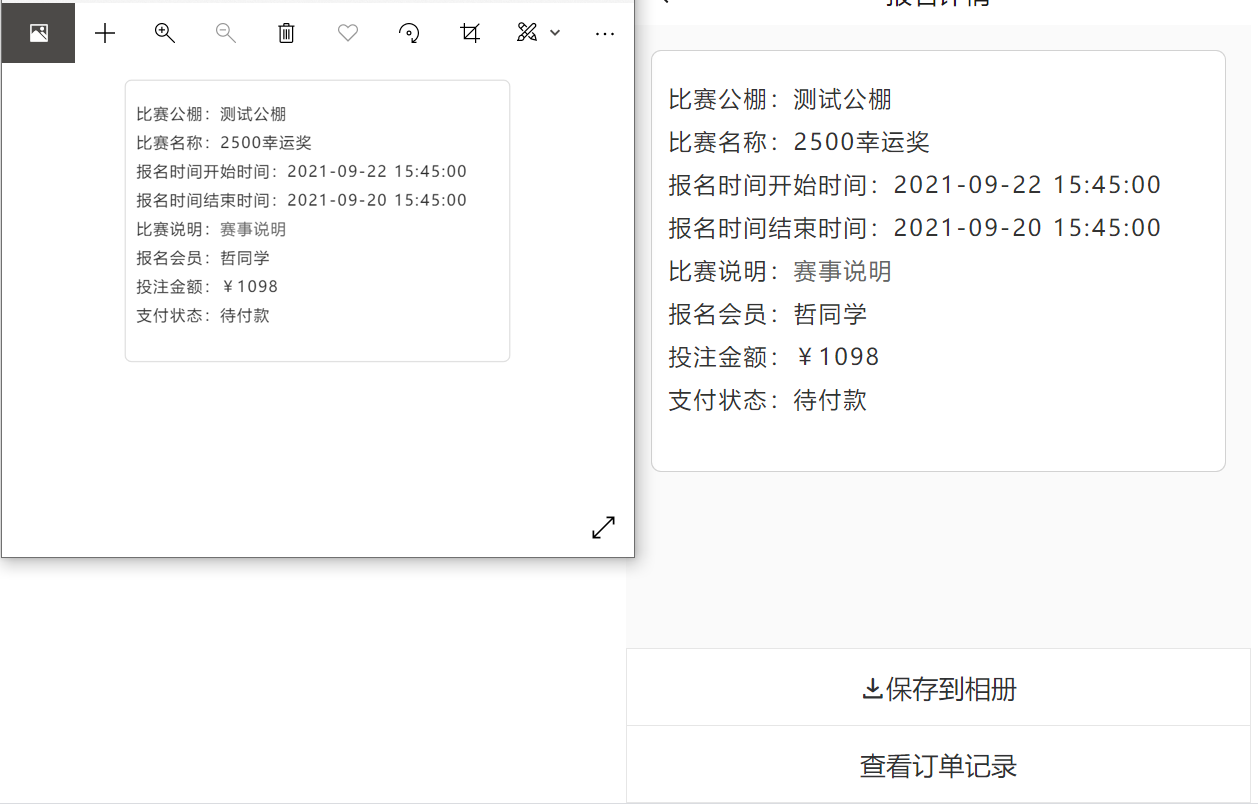Open the ellipsis overflow menu
Viewport: 1258px width, 804px height.
604,33
